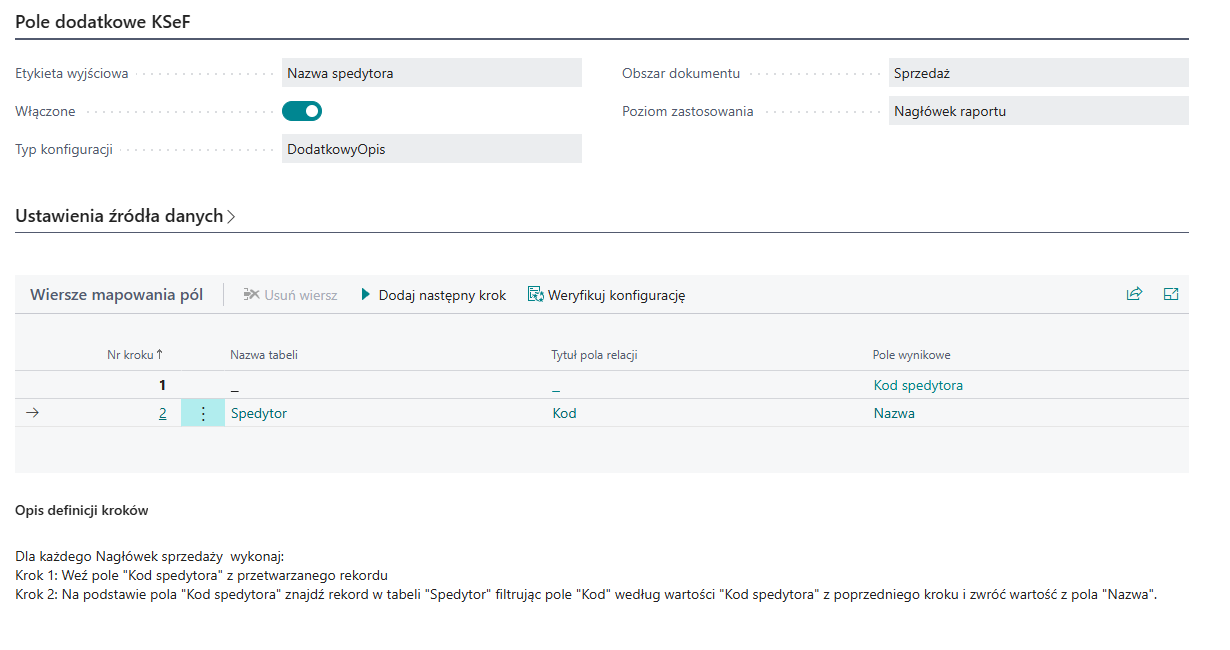The height and width of the screenshot is (650, 1230).
Task: Expand Ustawienia źródła danych section
Action: pyautogui.click(x=125, y=216)
